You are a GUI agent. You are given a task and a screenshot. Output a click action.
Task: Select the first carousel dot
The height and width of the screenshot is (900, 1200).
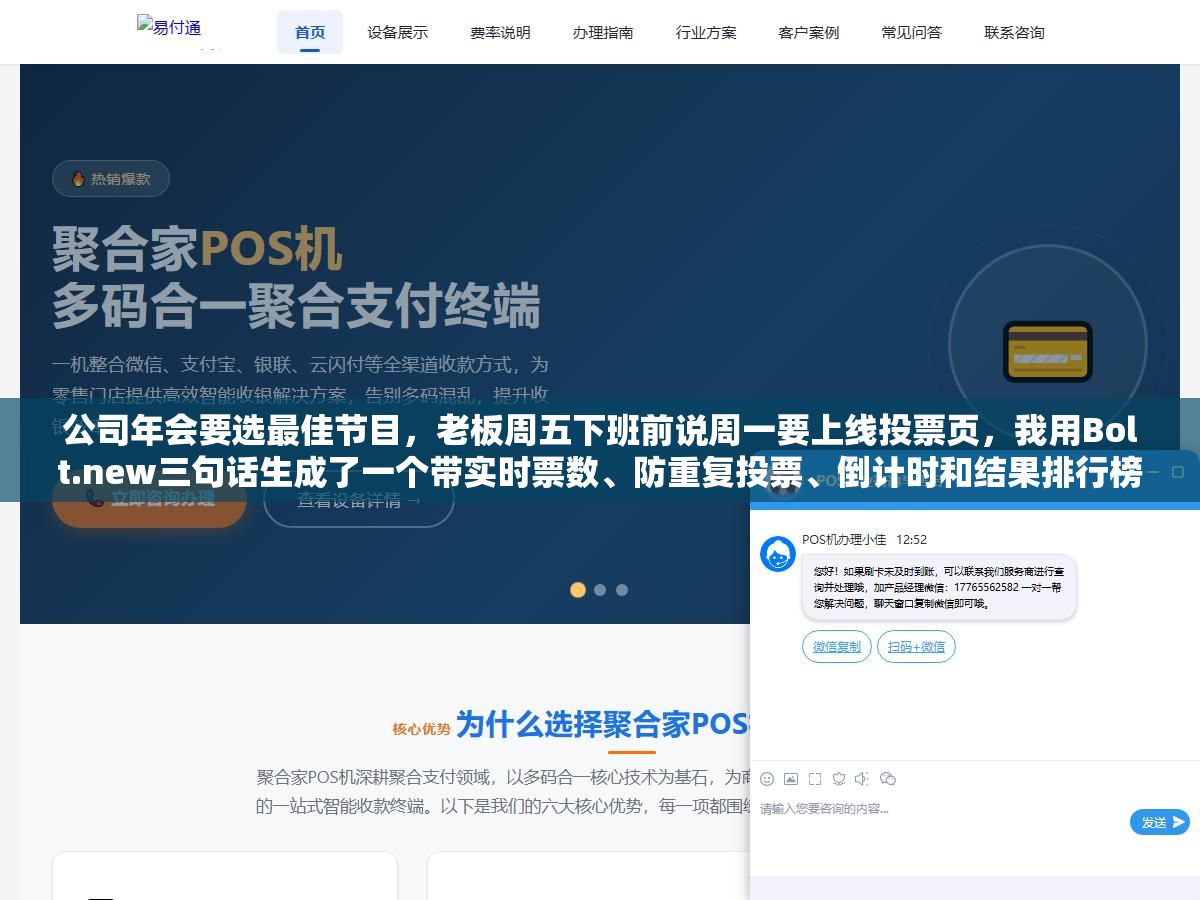point(578,590)
